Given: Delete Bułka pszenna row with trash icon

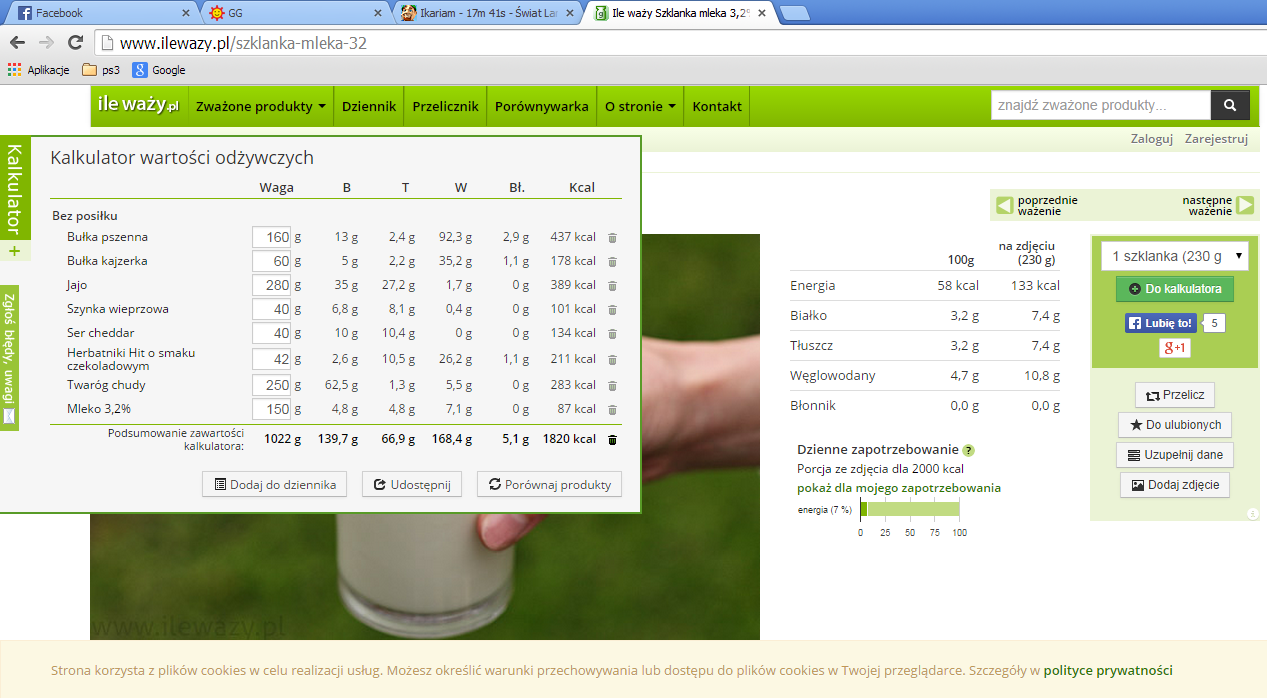Looking at the screenshot, I should click(x=612, y=238).
